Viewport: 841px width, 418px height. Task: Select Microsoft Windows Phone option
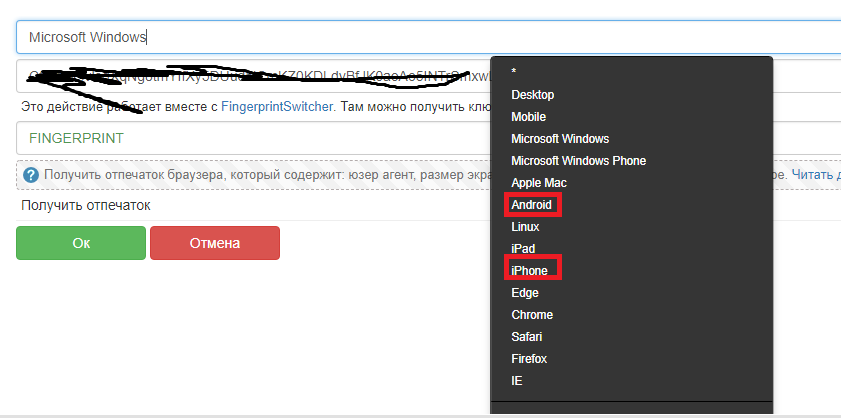(578, 160)
